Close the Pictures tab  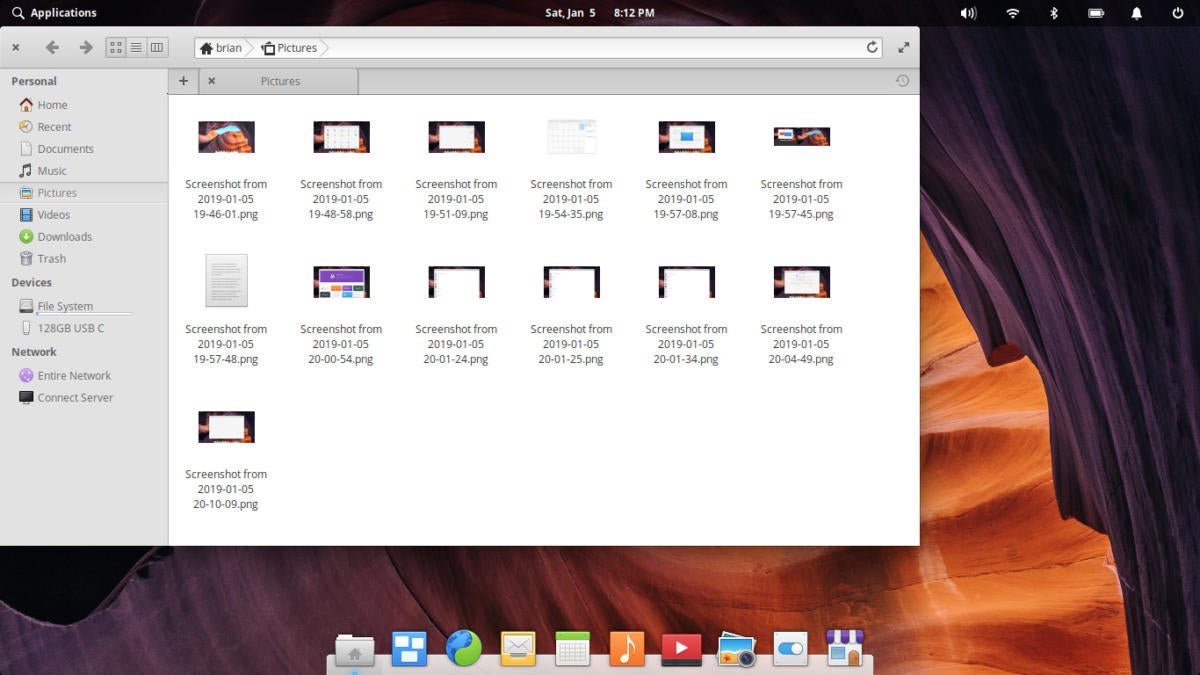tap(211, 81)
